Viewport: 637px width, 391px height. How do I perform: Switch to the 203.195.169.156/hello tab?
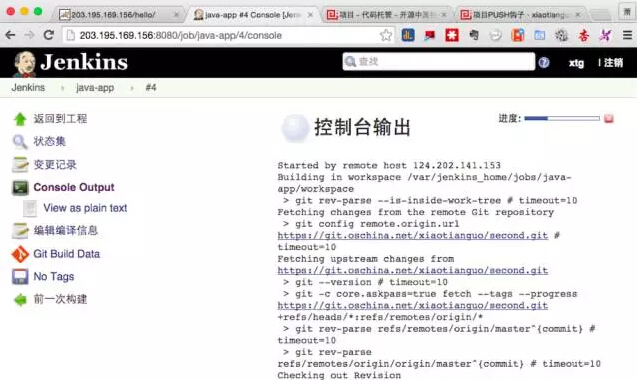click(x=118, y=15)
